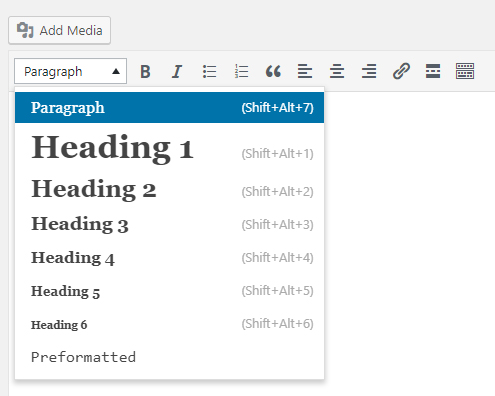Screen dimensions: 495x396
Task: Choose Heading 2 format
Action: pos(169,189)
